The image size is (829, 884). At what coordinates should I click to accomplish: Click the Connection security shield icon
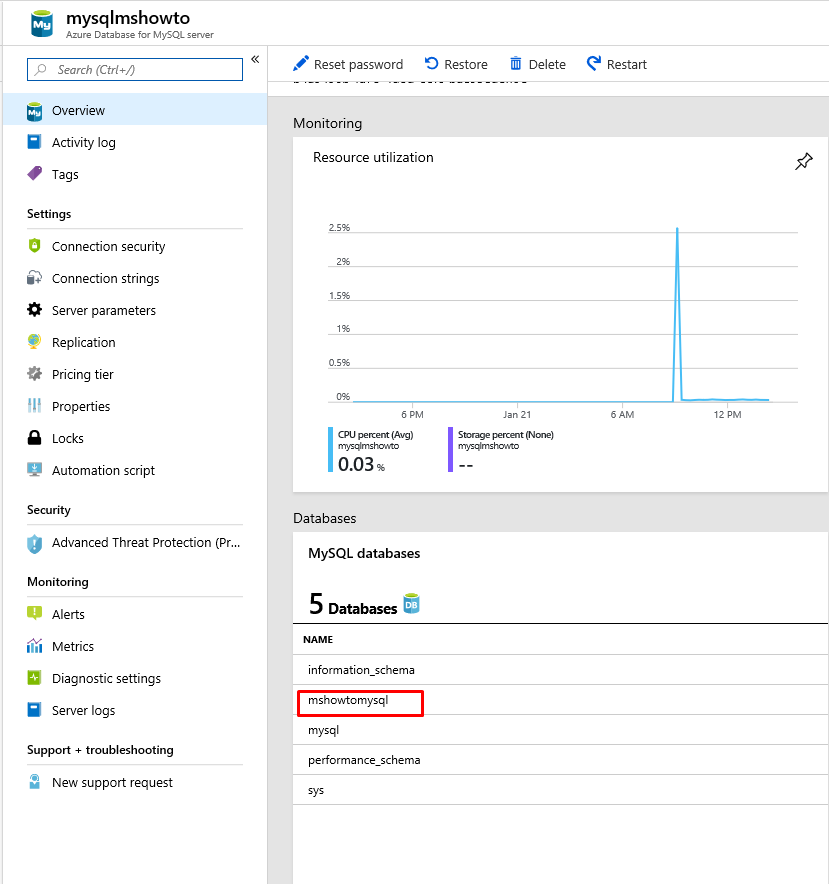34,245
